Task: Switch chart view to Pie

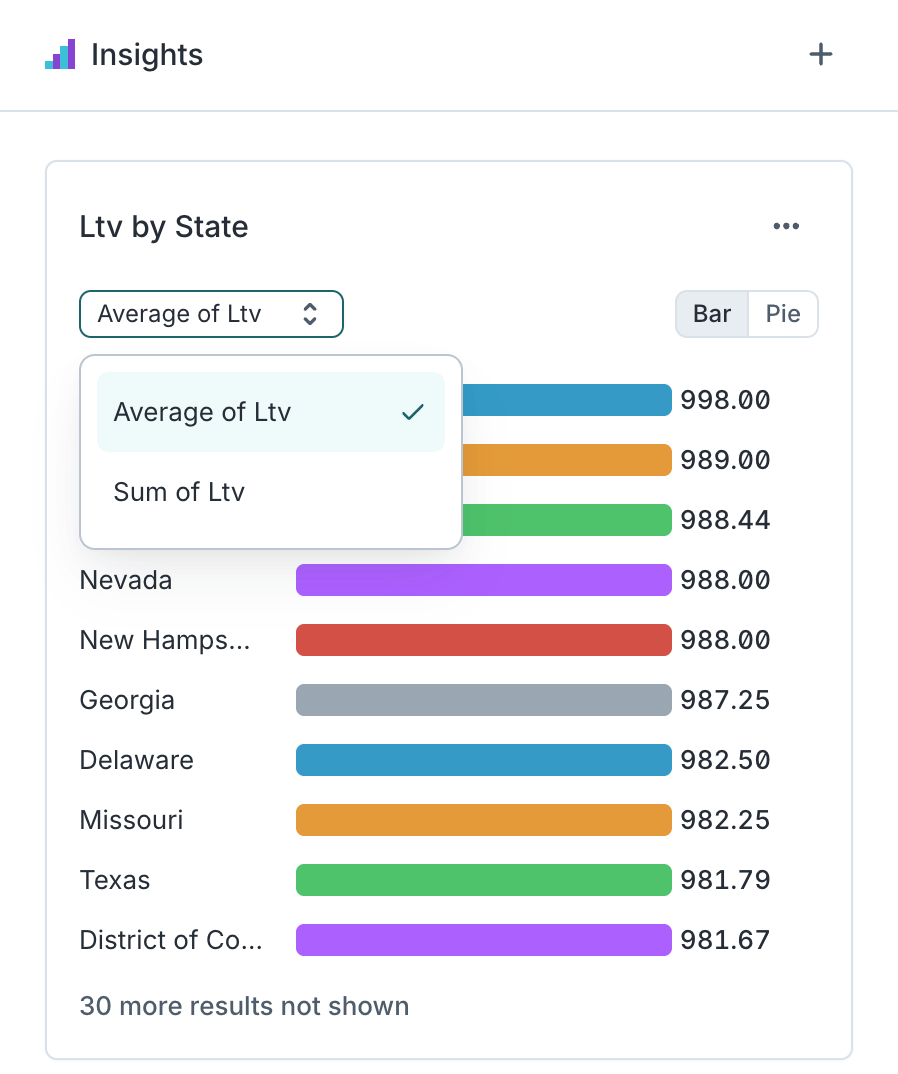Action: (783, 314)
